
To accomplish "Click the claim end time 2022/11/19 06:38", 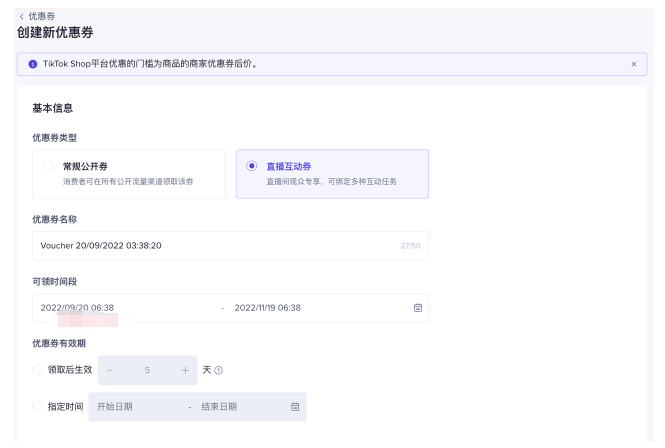I will pyautogui.click(x=268, y=307).
